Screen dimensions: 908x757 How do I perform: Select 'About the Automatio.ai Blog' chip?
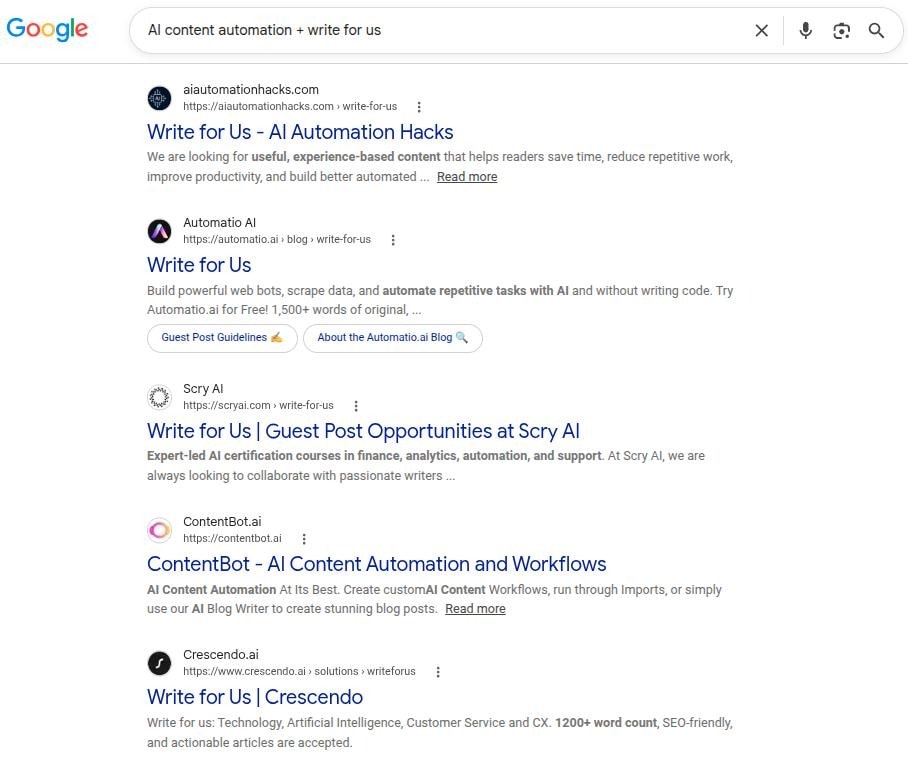393,338
